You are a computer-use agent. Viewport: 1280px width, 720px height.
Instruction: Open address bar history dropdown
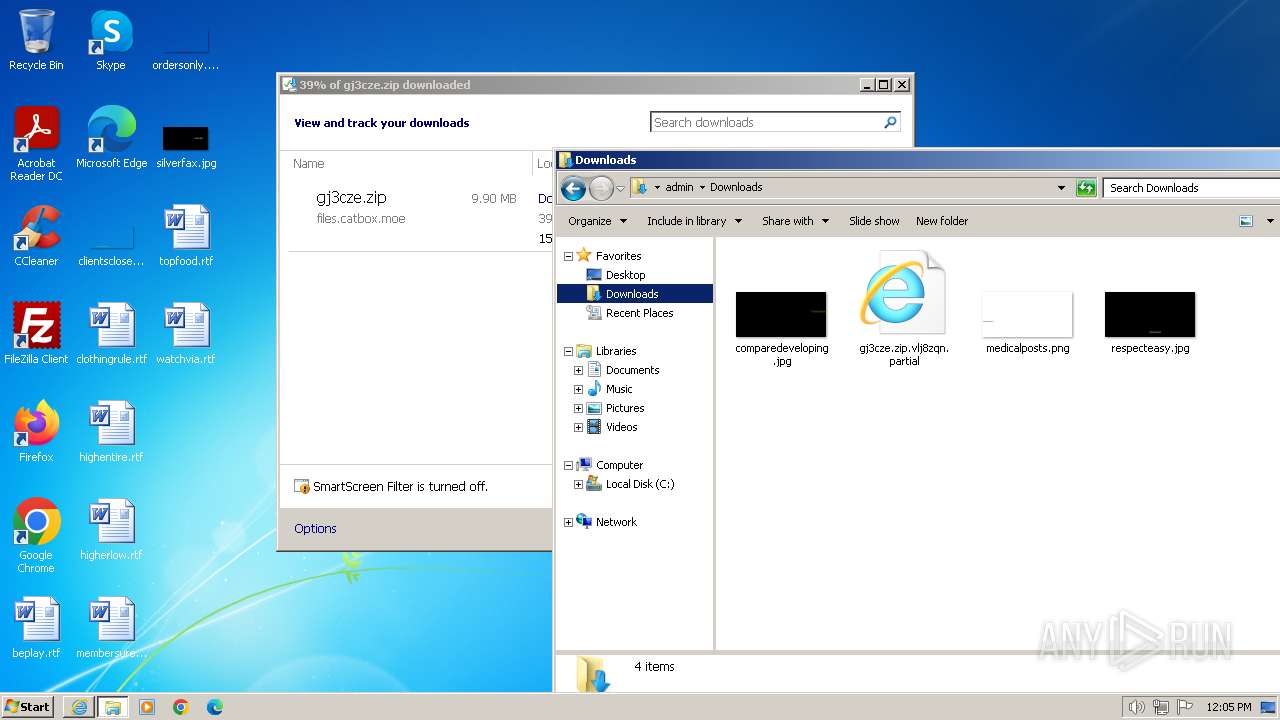pos(1061,187)
